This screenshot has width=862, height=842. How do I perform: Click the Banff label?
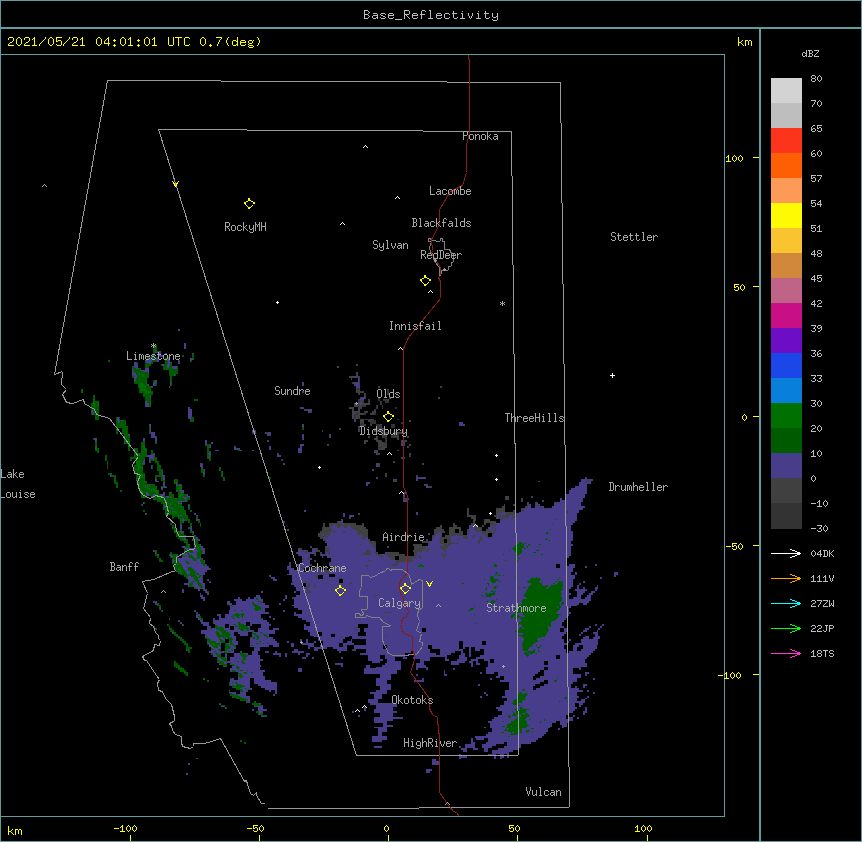[124, 567]
